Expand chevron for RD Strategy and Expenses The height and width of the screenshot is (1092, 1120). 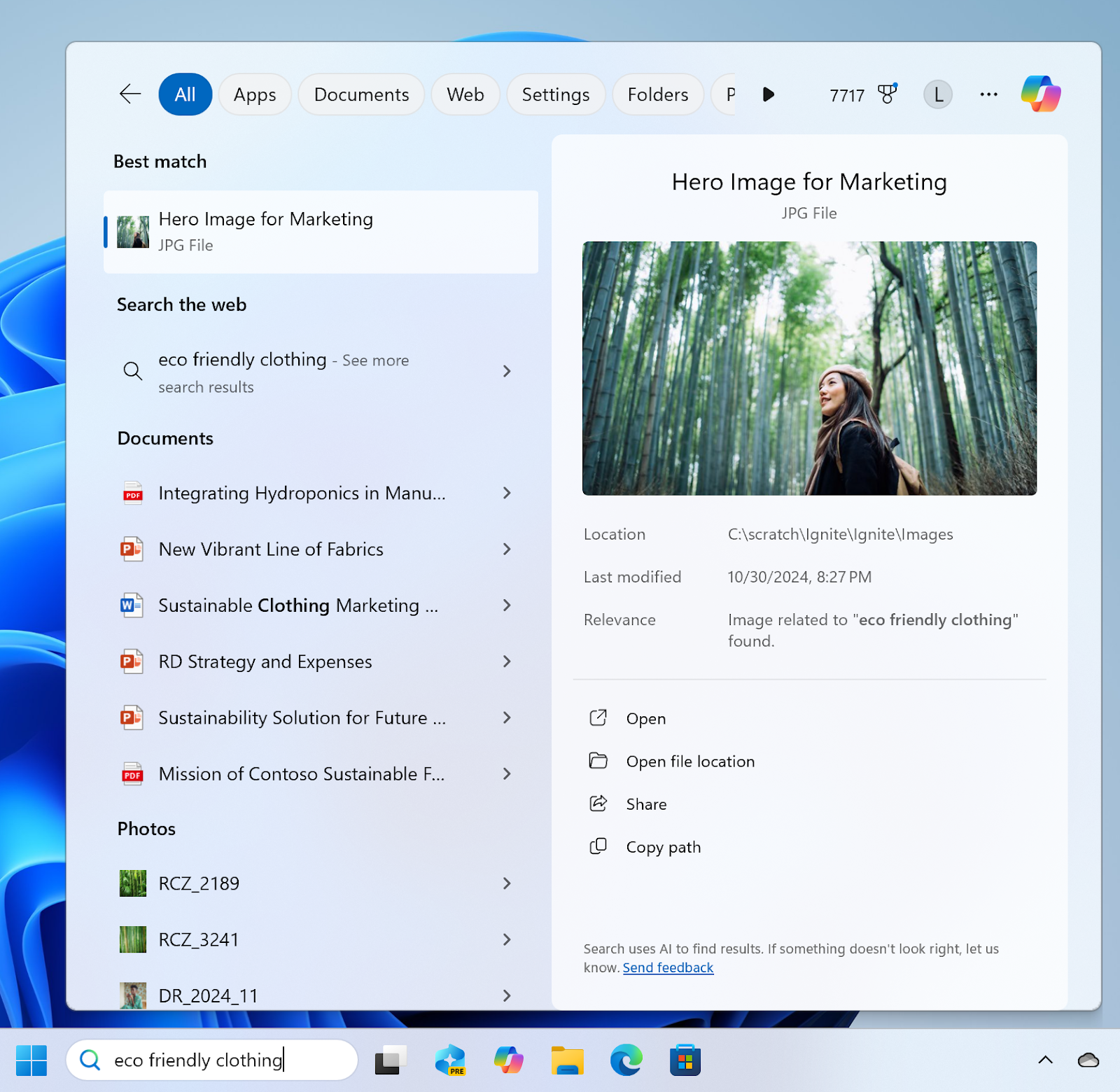coord(507,661)
